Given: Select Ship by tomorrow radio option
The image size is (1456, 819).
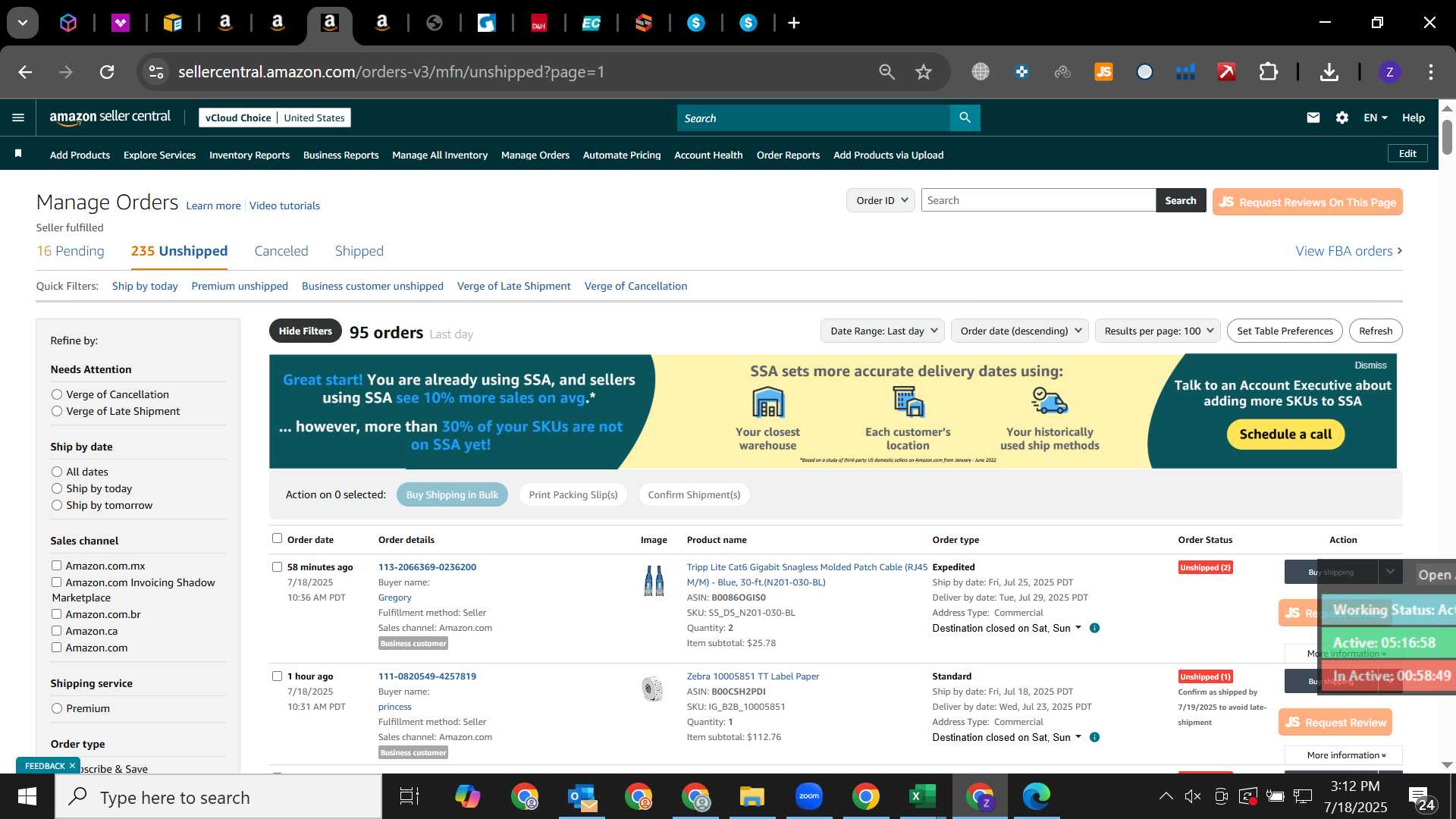Looking at the screenshot, I should point(56,505).
